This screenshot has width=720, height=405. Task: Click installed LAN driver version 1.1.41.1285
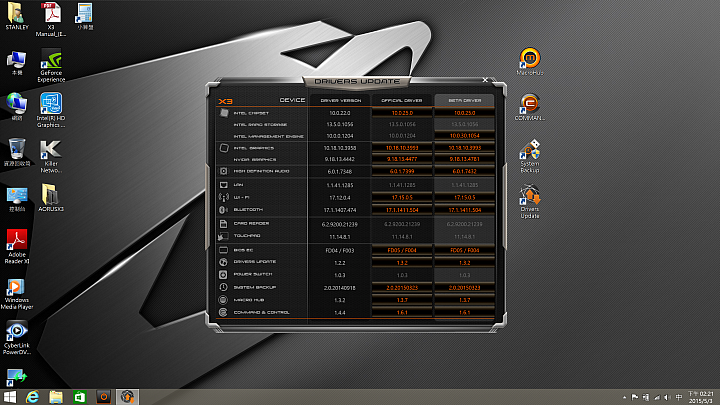[x=340, y=185]
